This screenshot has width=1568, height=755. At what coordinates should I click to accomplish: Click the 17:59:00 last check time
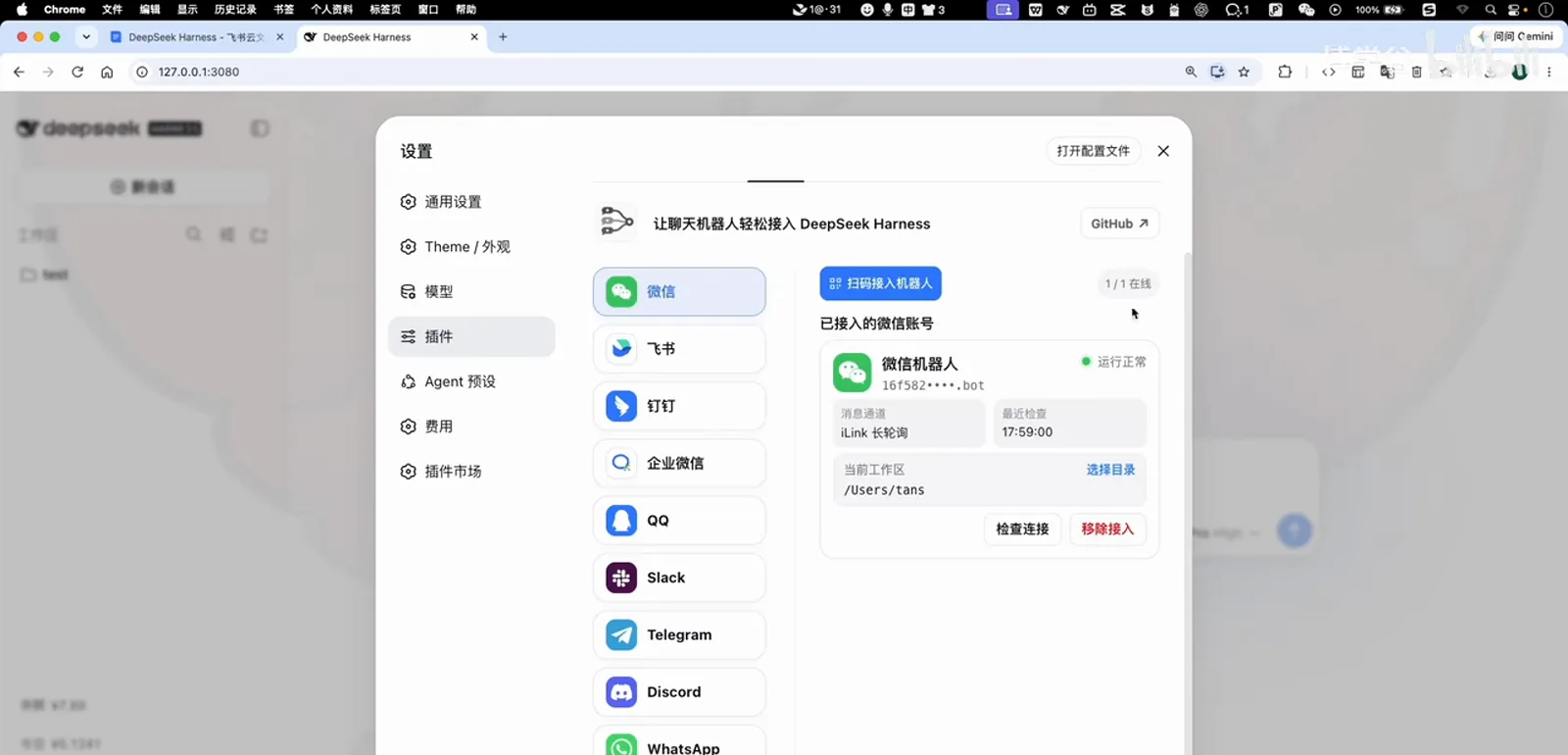click(x=1027, y=432)
